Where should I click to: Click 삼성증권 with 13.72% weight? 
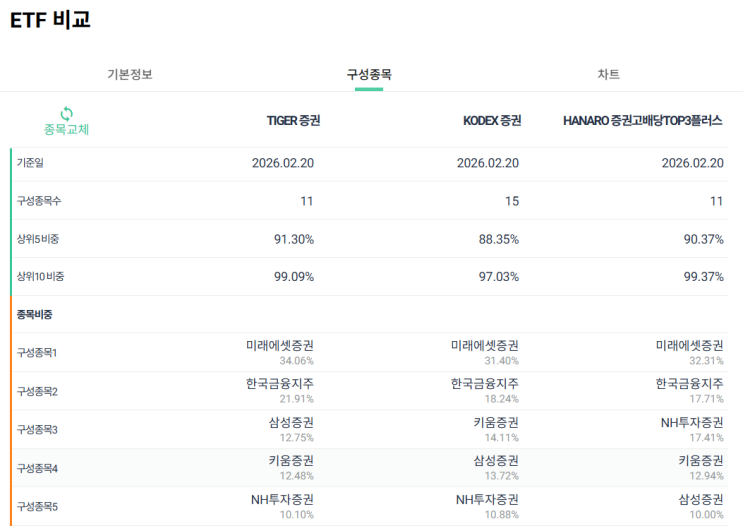[x=496, y=461]
